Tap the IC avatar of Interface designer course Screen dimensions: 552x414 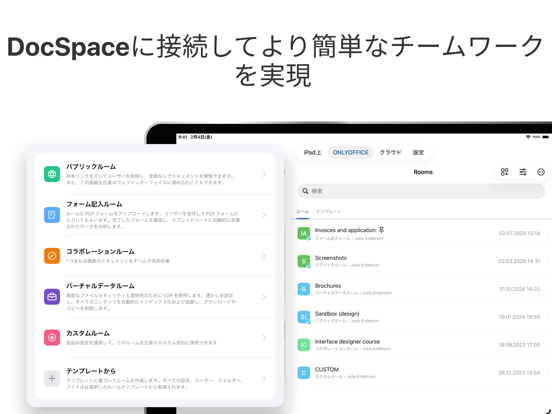[303, 345]
